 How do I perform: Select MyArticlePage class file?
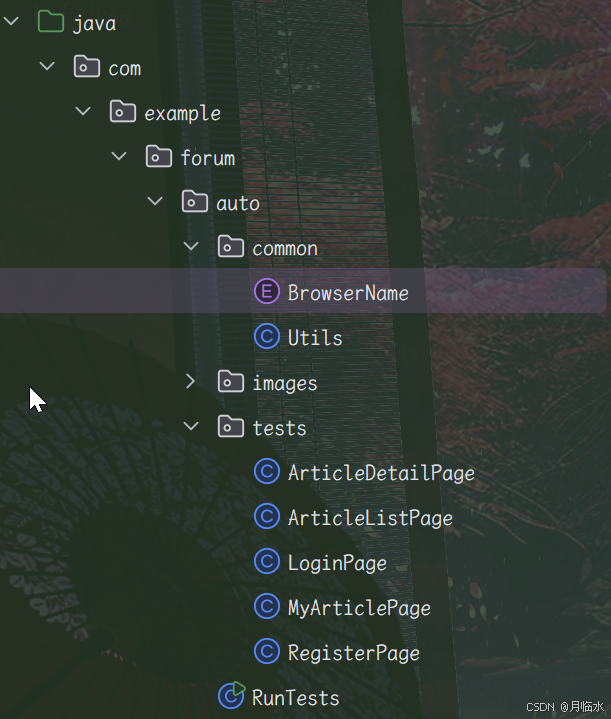(359, 608)
